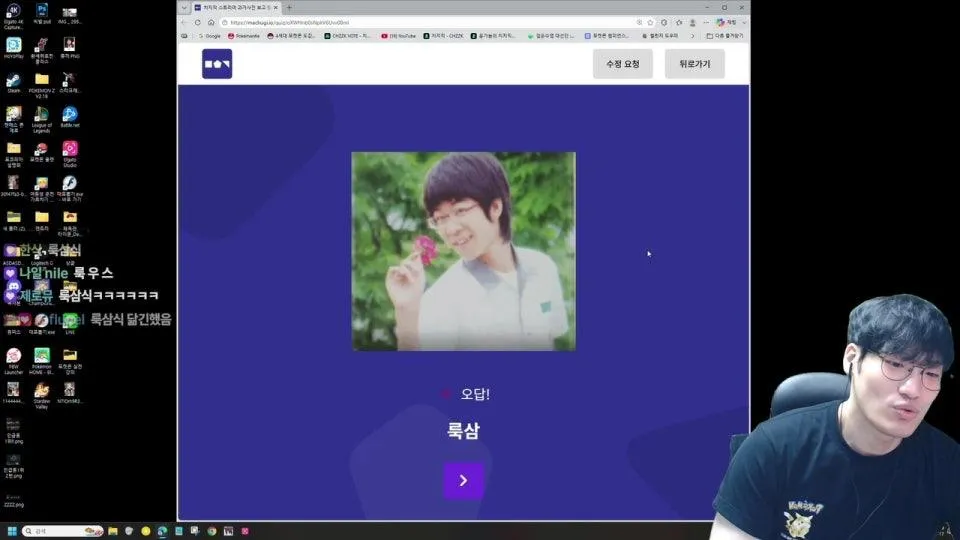This screenshot has width=960, height=540.
Task: Click the yellow circle taskbar icon
Action: [x=146, y=531]
